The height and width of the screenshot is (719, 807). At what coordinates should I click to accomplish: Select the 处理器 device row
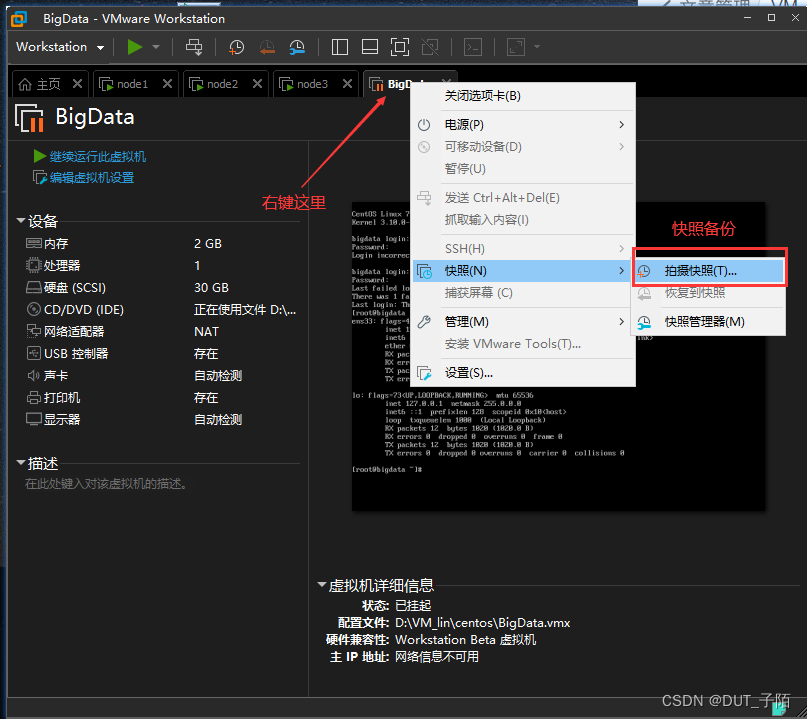click(x=161, y=266)
